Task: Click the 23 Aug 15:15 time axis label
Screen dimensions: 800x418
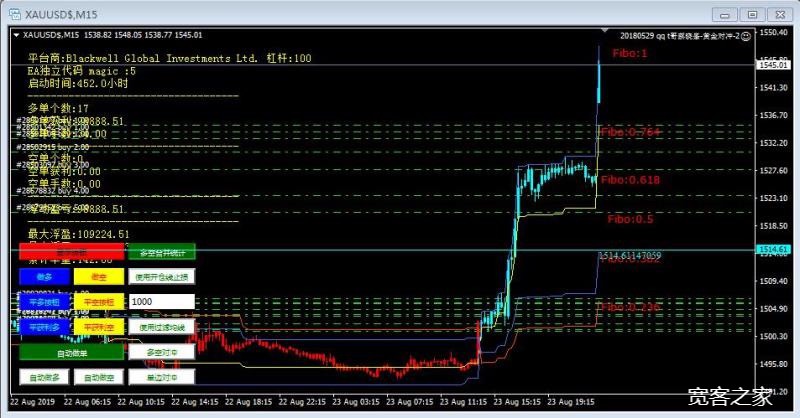Action: (517, 402)
